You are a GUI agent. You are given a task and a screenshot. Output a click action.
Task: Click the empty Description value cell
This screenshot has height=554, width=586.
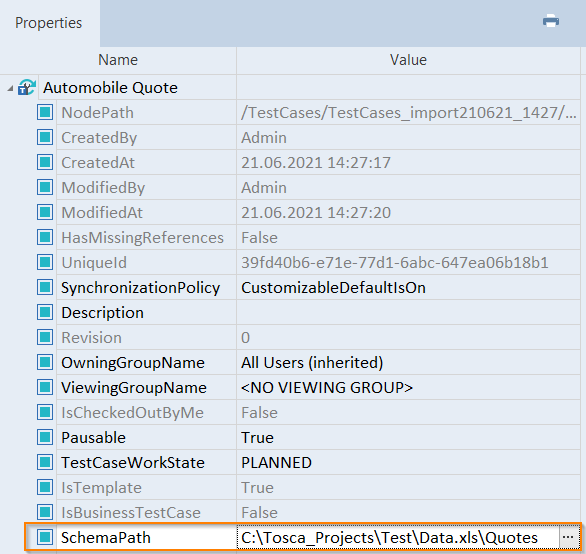[408, 312]
